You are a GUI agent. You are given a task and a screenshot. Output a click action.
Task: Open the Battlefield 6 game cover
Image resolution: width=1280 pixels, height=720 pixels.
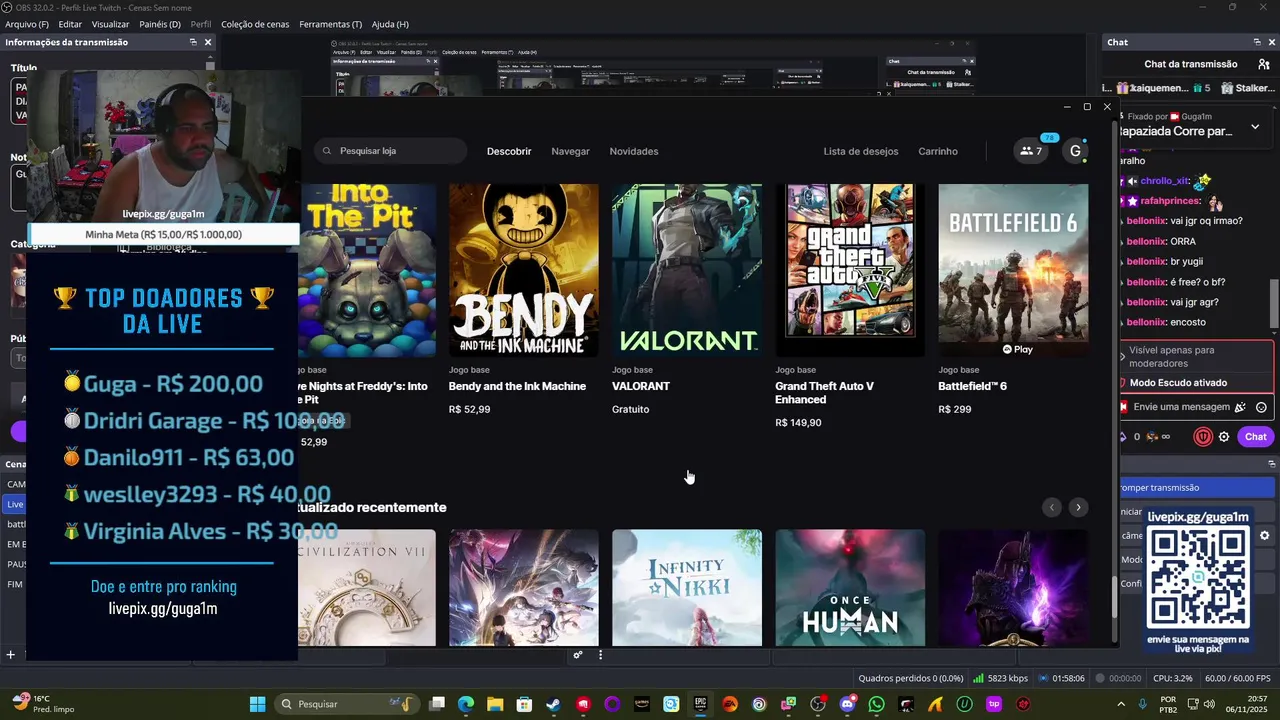point(1013,270)
